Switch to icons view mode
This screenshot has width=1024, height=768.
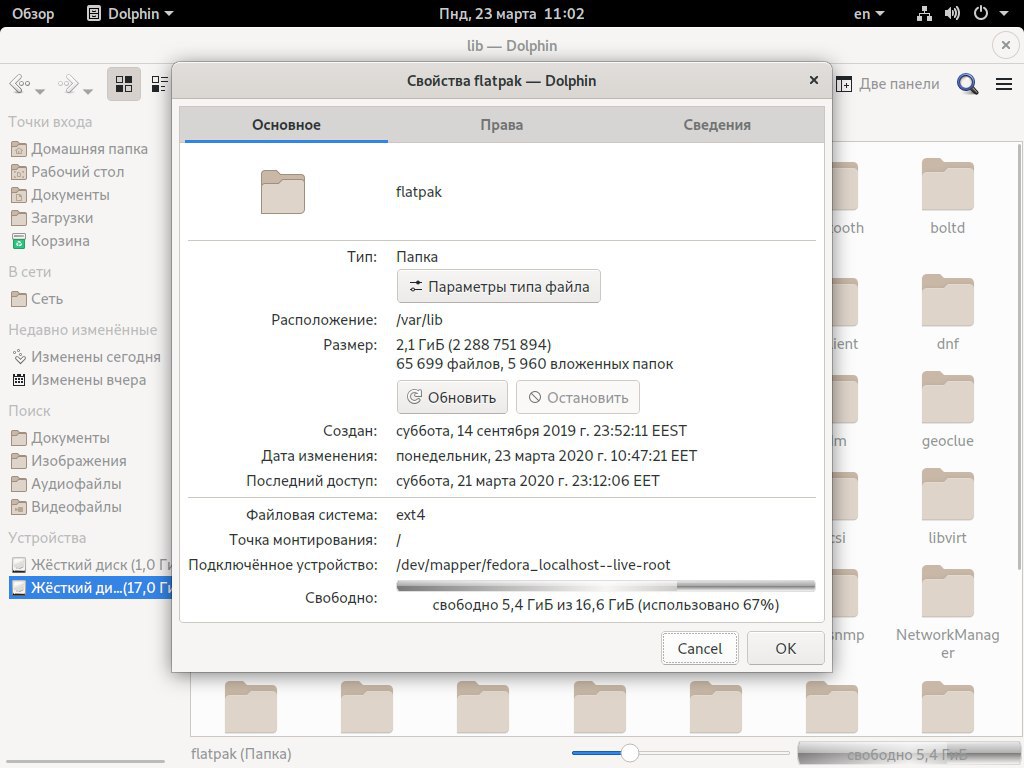click(124, 84)
